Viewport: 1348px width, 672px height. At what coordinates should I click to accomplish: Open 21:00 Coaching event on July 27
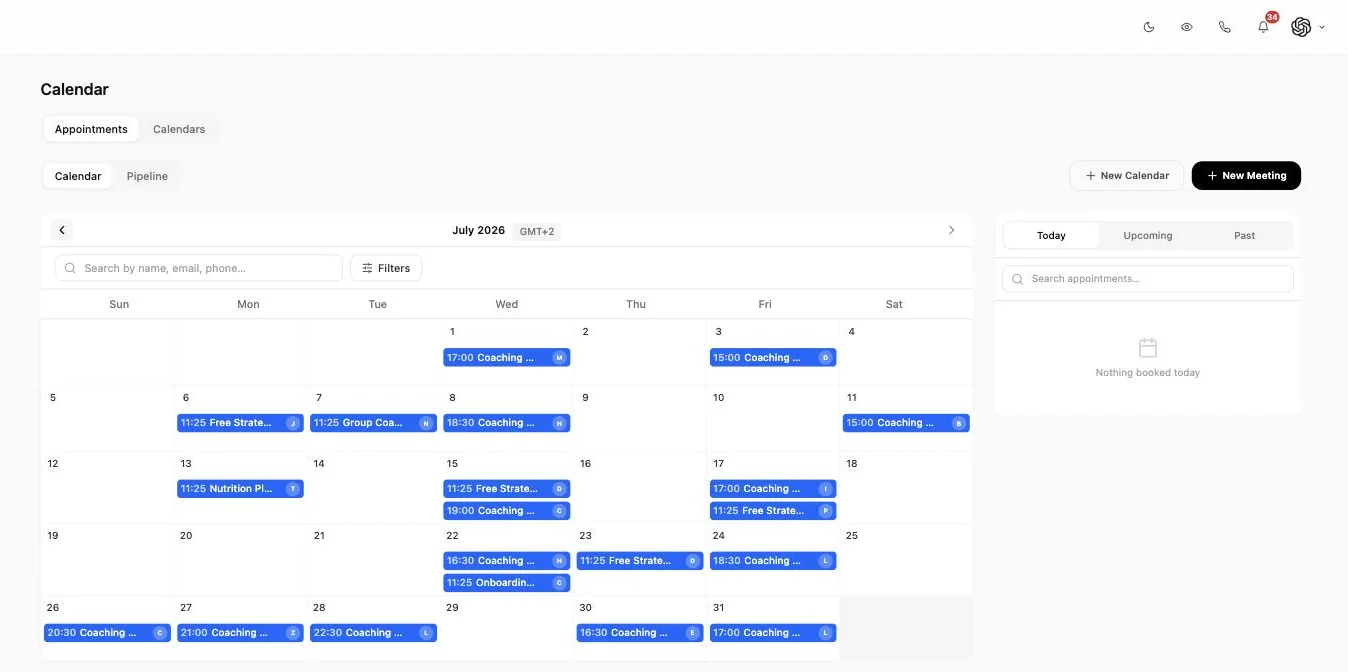point(240,633)
